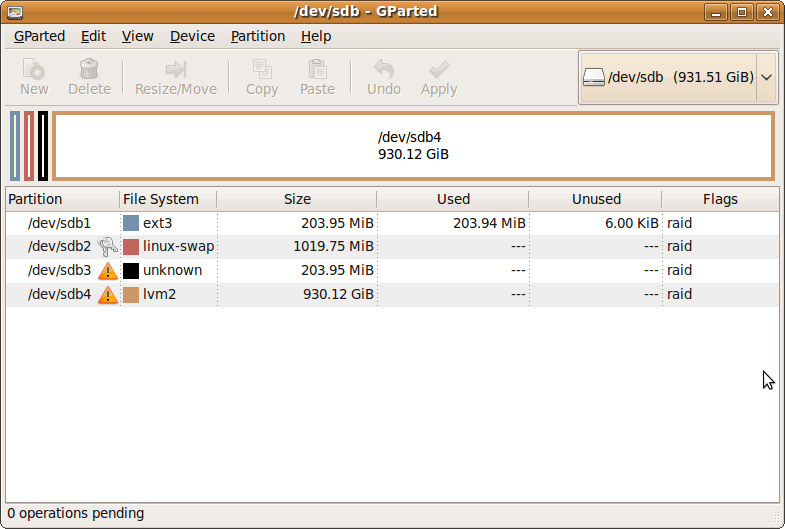Sort by the Flags column header
This screenshot has height=529, width=785.
(720, 199)
